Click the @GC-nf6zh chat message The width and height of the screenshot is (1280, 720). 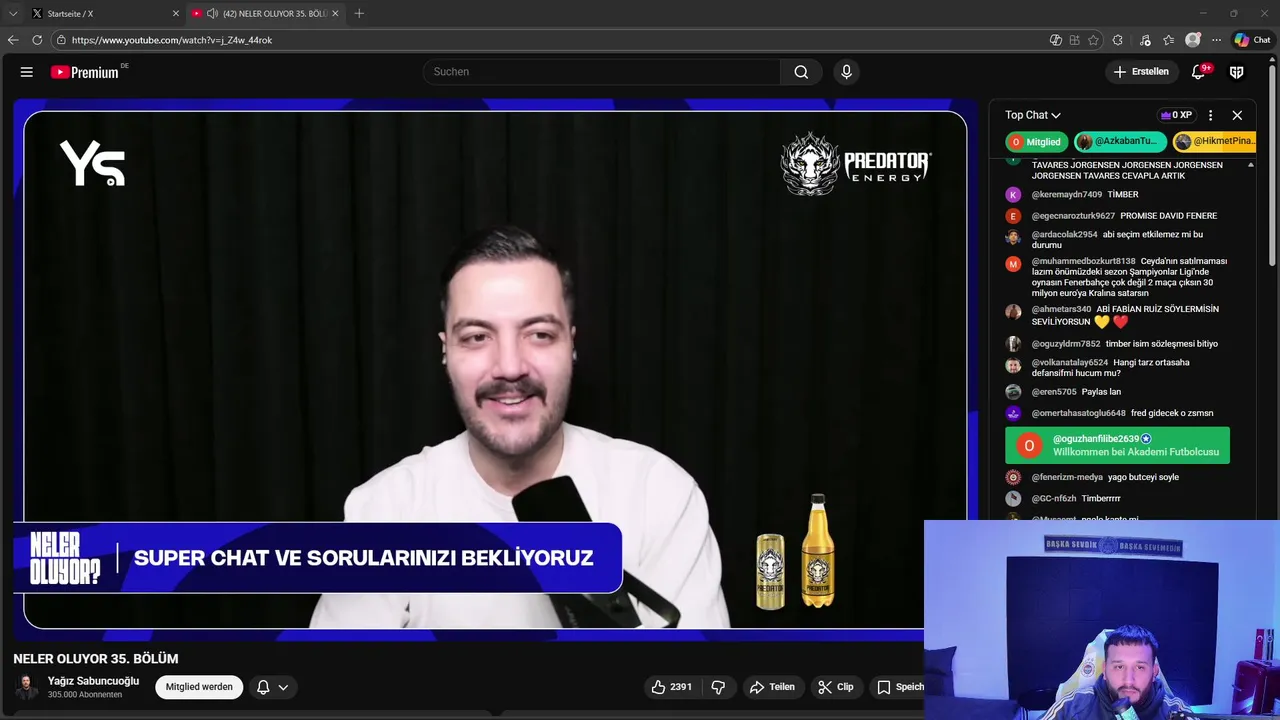[x=1101, y=498]
